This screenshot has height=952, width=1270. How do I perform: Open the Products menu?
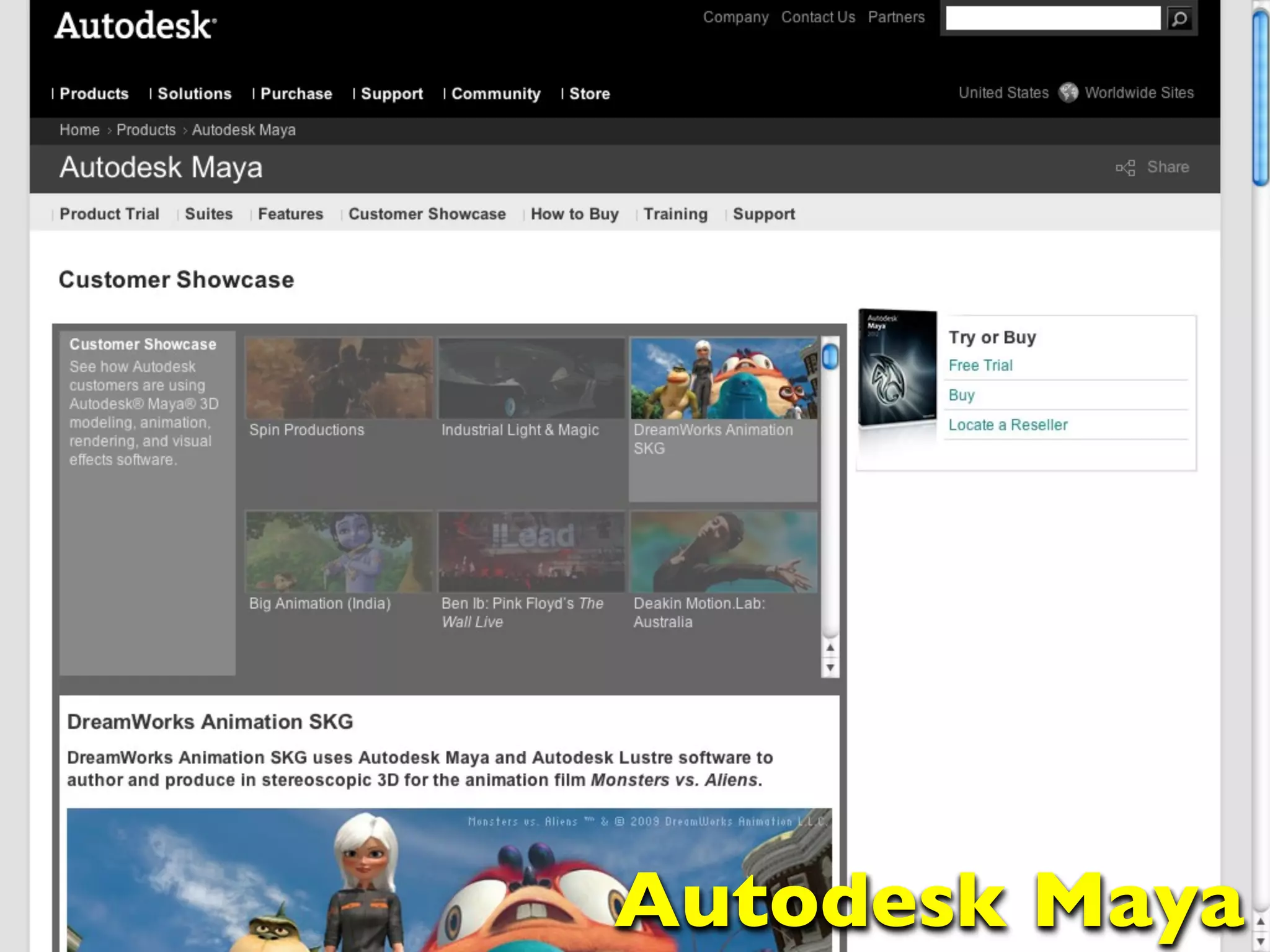tap(94, 94)
